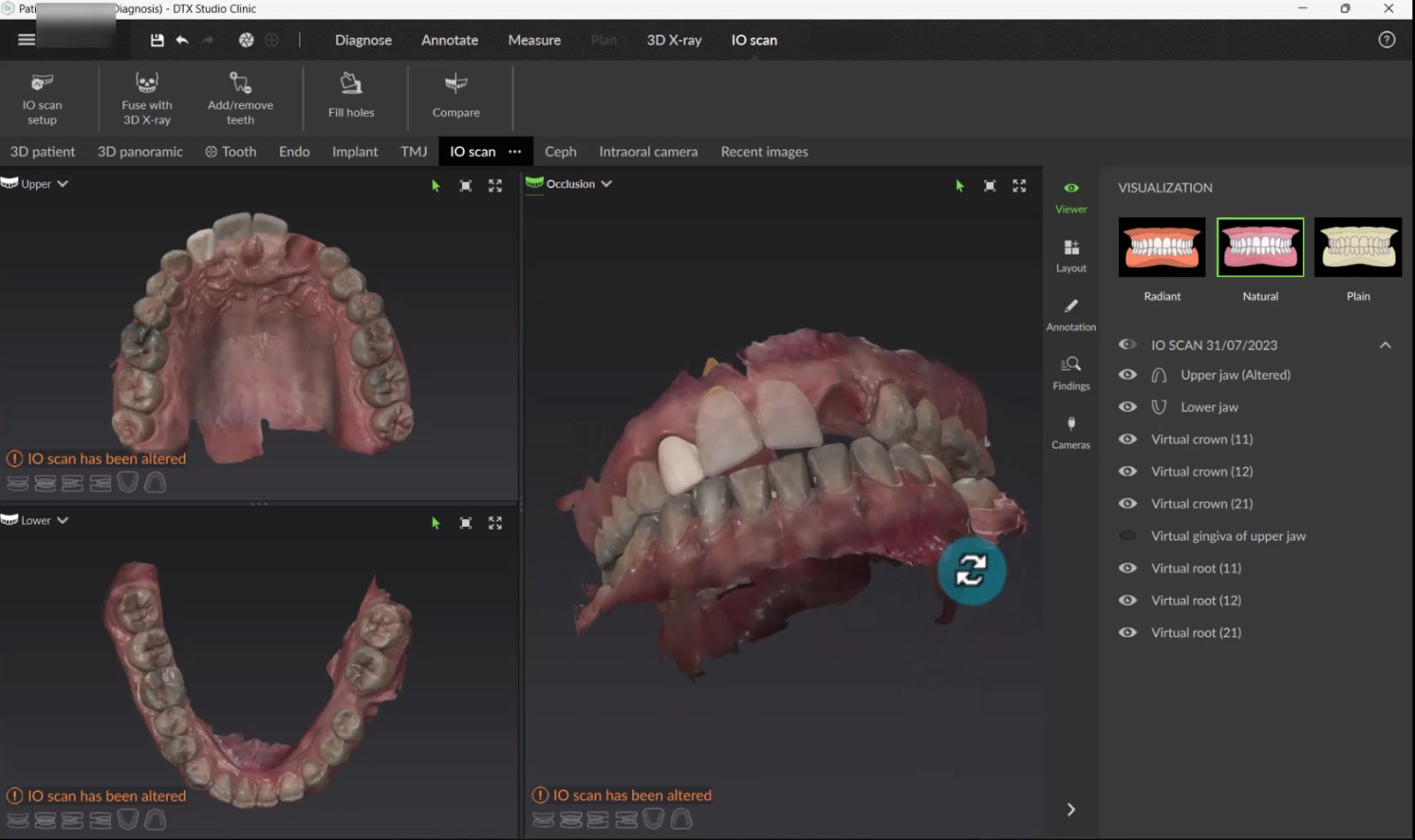Screen dimensions: 1415x840
Task: Open the Viewer side panel
Action: pos(1071,198)
